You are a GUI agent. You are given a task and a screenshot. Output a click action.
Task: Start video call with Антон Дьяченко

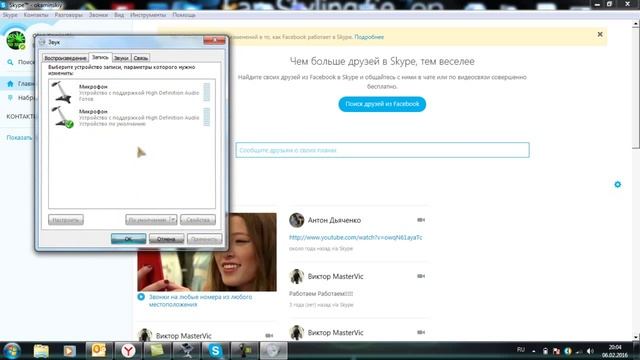[x=421, y=220]
